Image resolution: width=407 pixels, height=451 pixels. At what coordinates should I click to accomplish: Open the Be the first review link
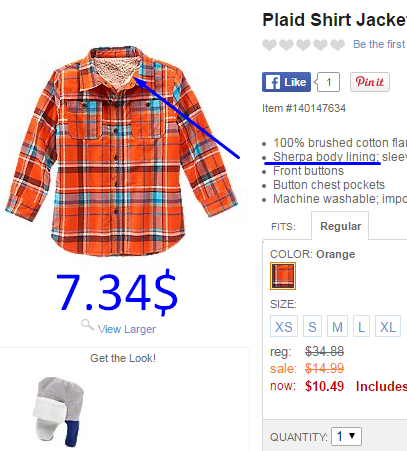380,44
